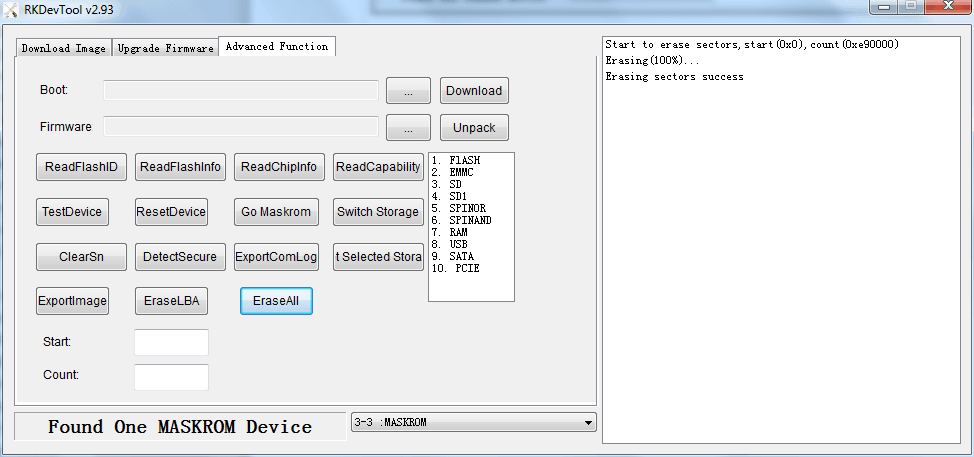Image resolution: width=974 pixels, height=457 pixels.
Task: Click ReadFlashID button
Action: [81, 167]
